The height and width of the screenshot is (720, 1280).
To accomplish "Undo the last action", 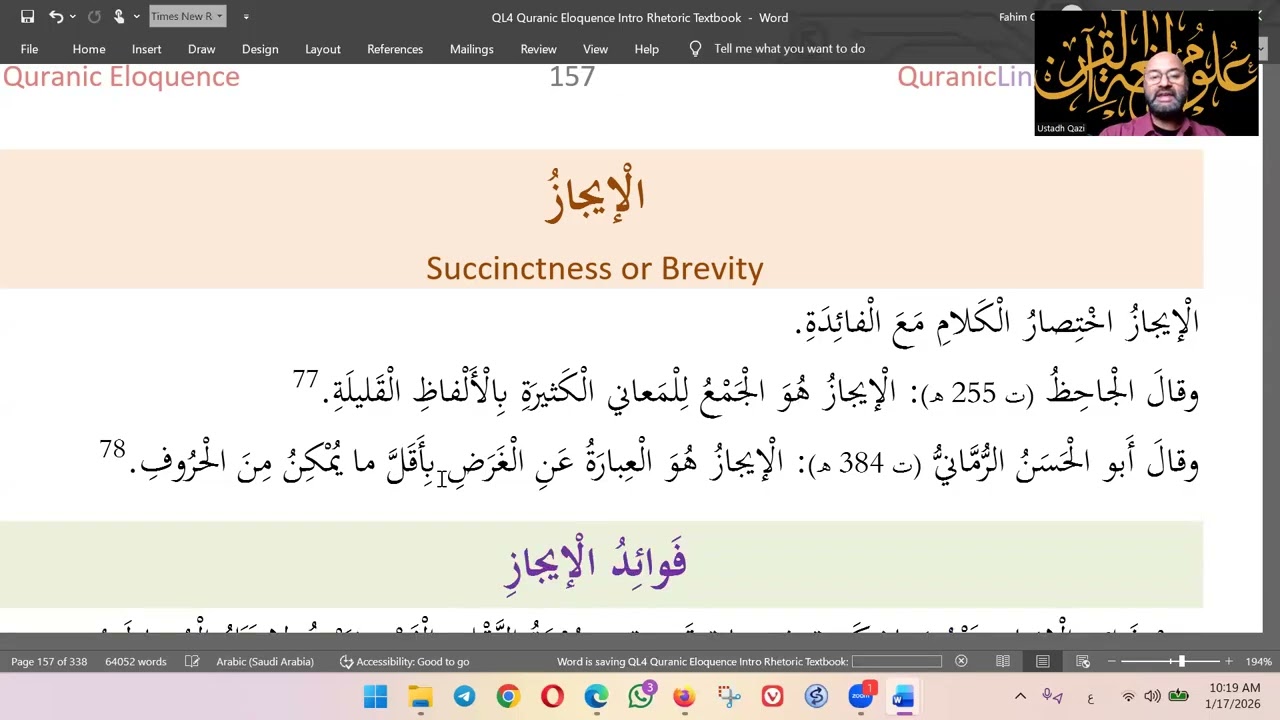I will coord(56,17).
